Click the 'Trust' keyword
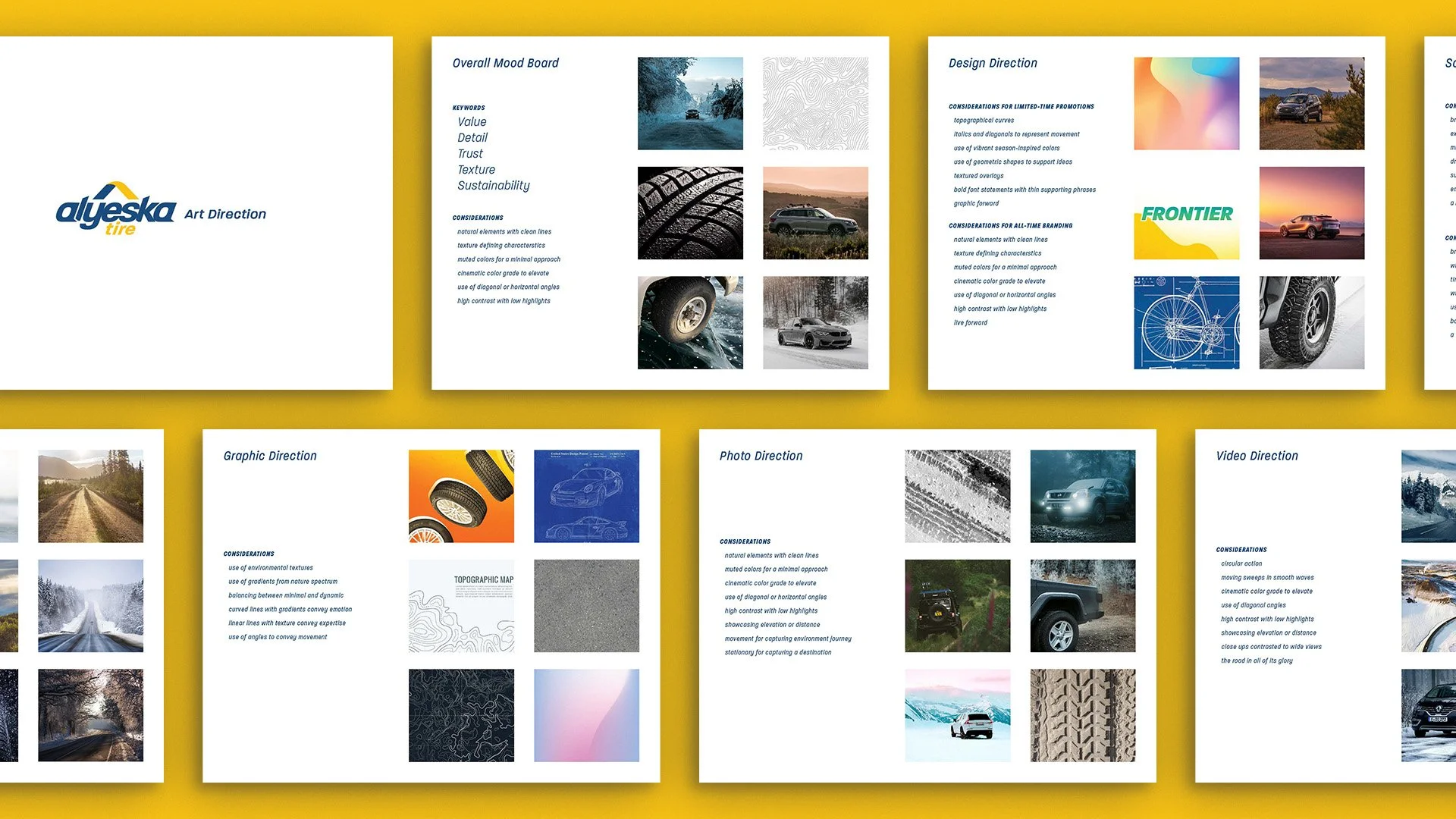This screenshot has width=1456, height=819. [x=470, y=153]
